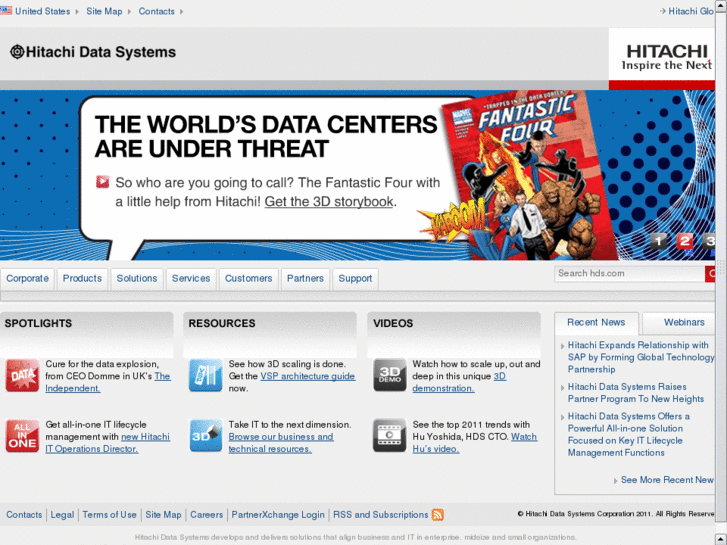
Task: Switch to the Webinars tab
Action: click(680, 322)
